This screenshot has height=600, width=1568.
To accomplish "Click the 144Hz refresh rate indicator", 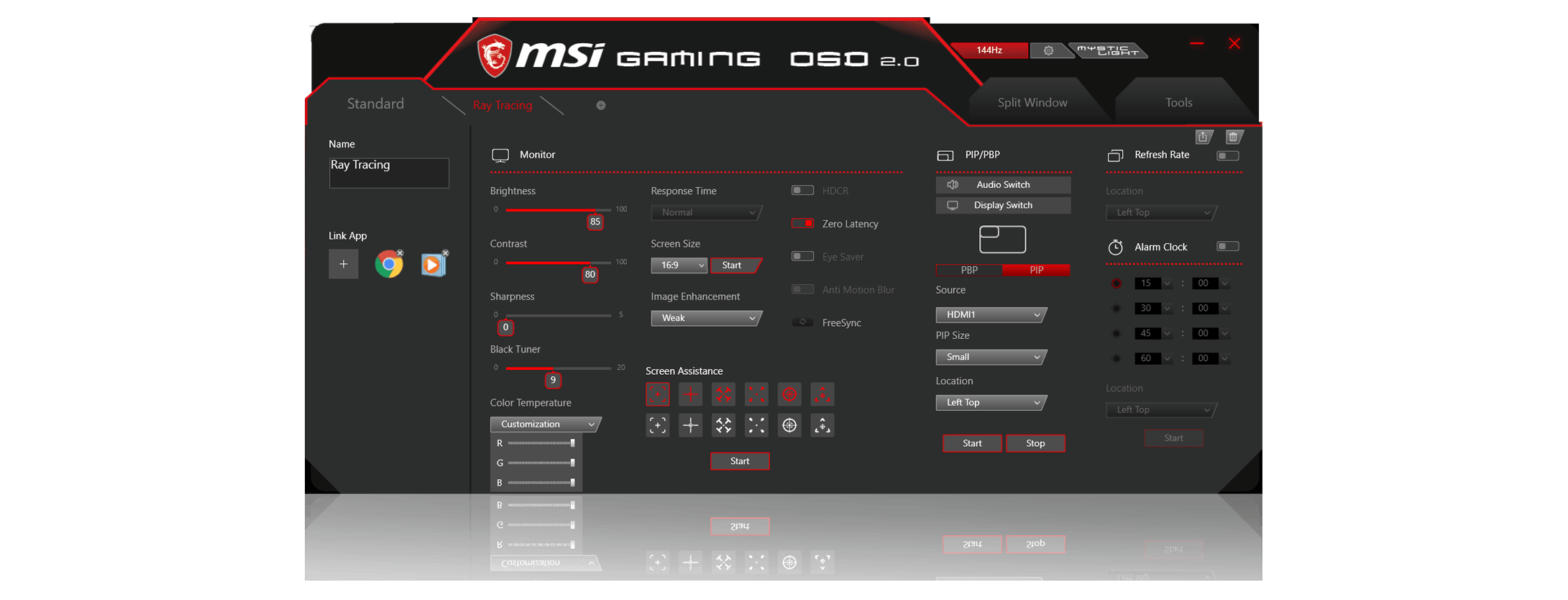I will [989, 50].
